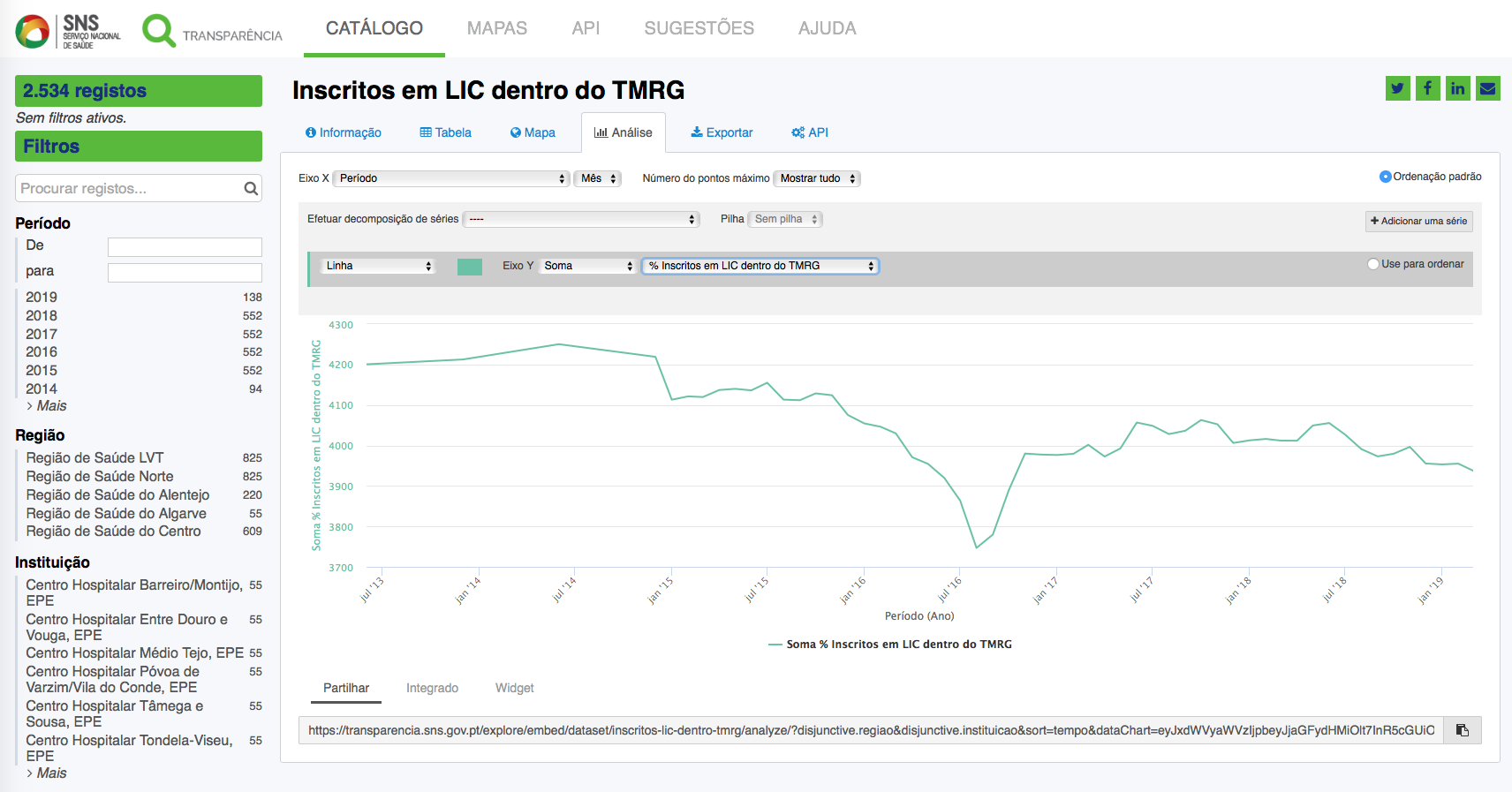Screen dimensions: 1512x792
Task: Open the dataset API tab
Action: (x=810, y=132)
